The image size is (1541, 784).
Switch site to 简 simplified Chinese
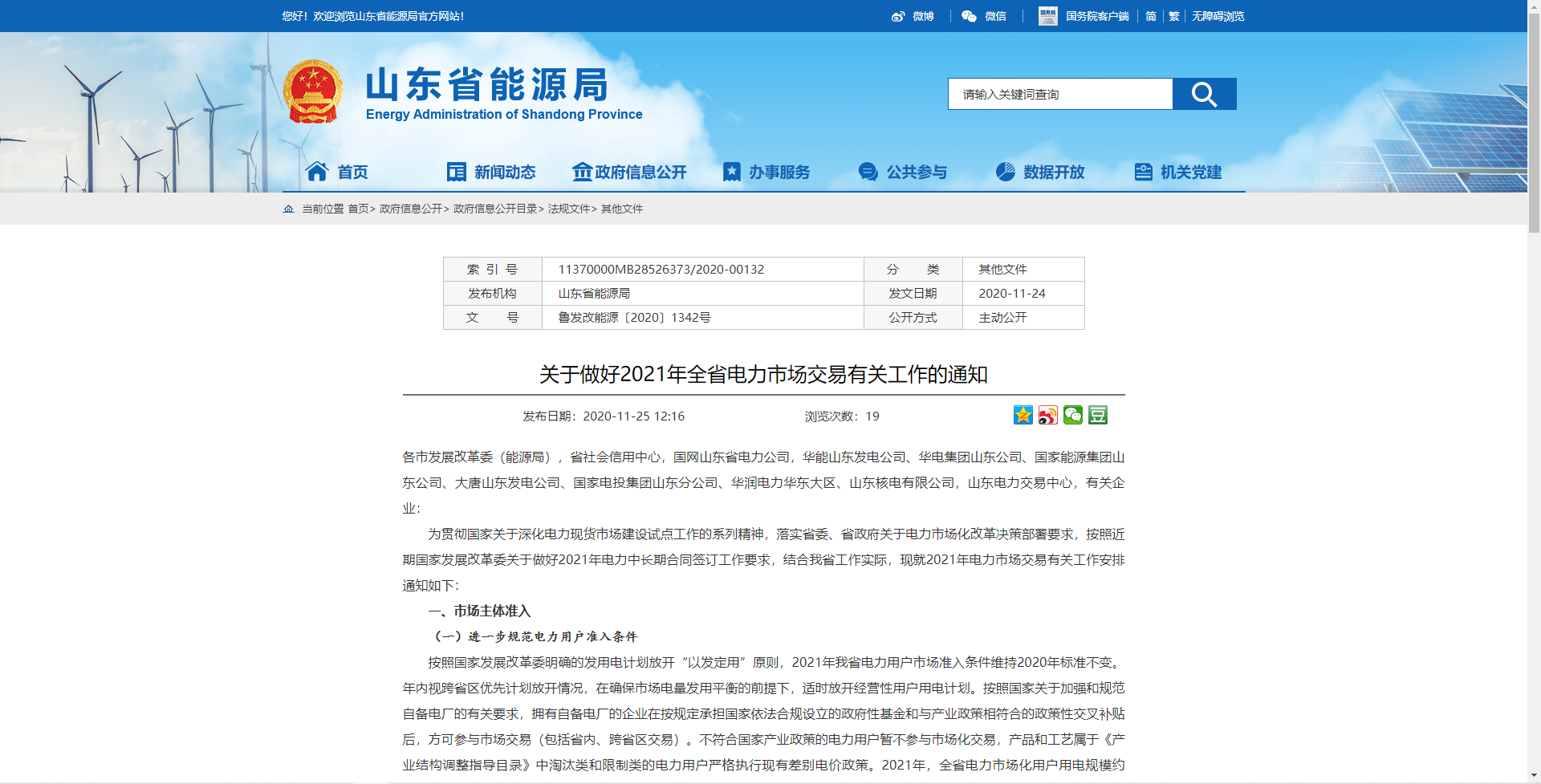tap(1151, 16)
